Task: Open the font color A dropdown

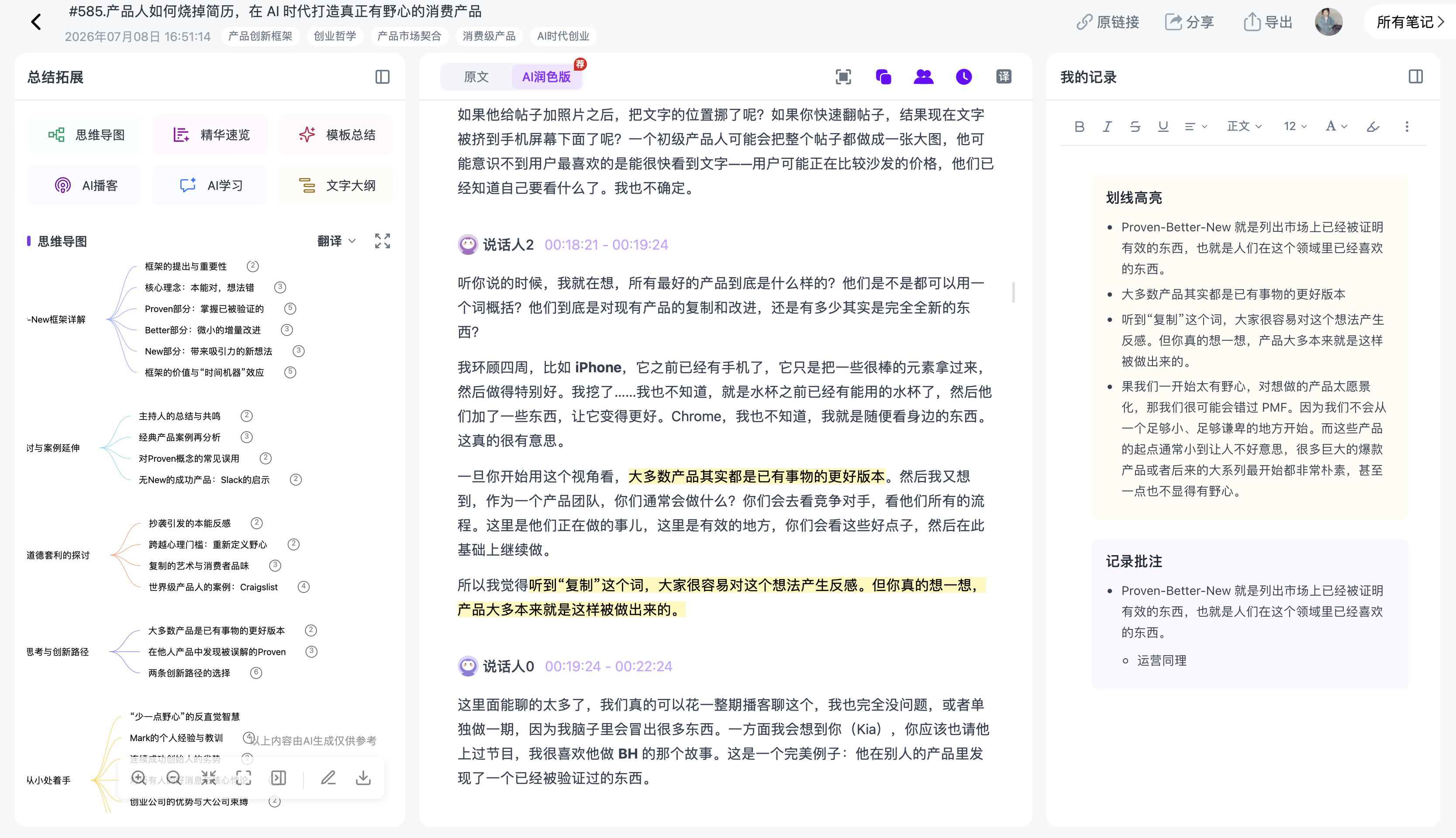Action: point(1337,127)
